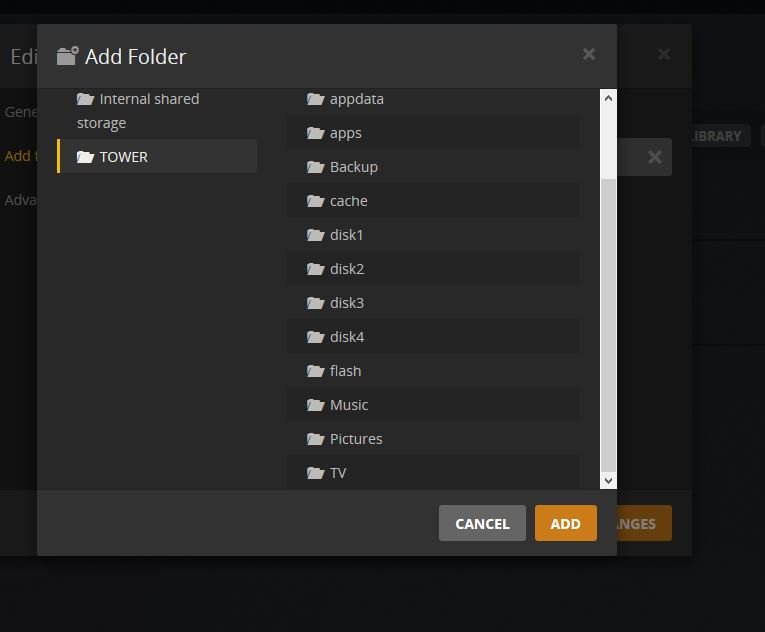Image resolution: width=765 pixels, height=632 pixels.
Task: Open the Pictures folder
Action: pyautogui.click(x=433, y=439)
